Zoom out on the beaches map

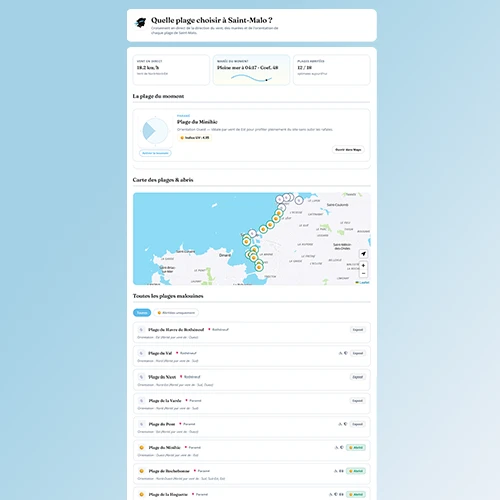pos(363,274)
